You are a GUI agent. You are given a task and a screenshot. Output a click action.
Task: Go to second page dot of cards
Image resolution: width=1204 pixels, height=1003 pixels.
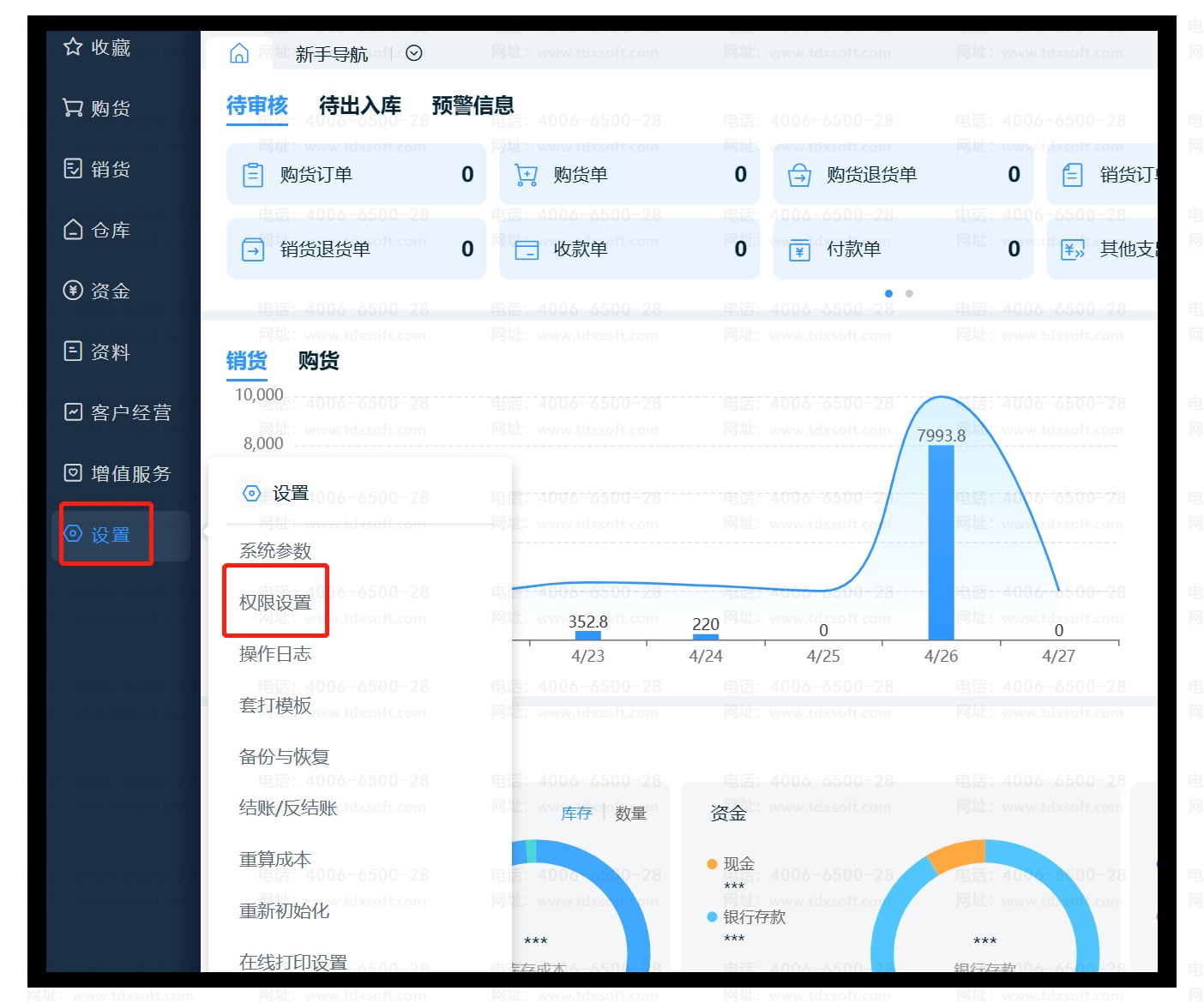click(909, 294)
